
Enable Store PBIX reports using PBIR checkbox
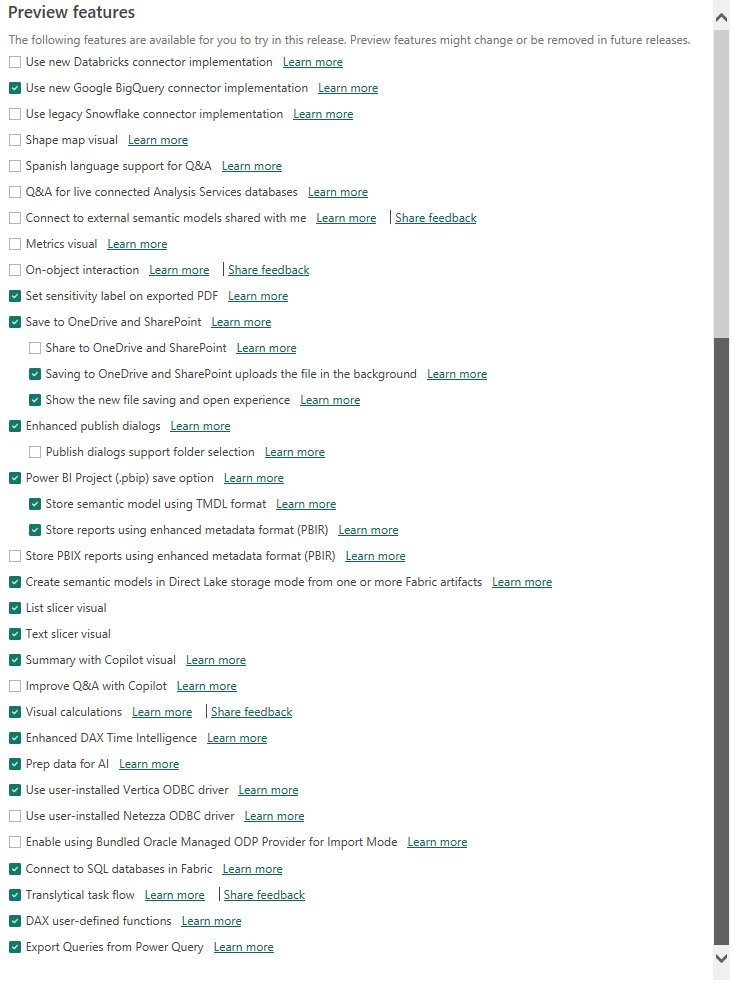[x=15, y=557]
